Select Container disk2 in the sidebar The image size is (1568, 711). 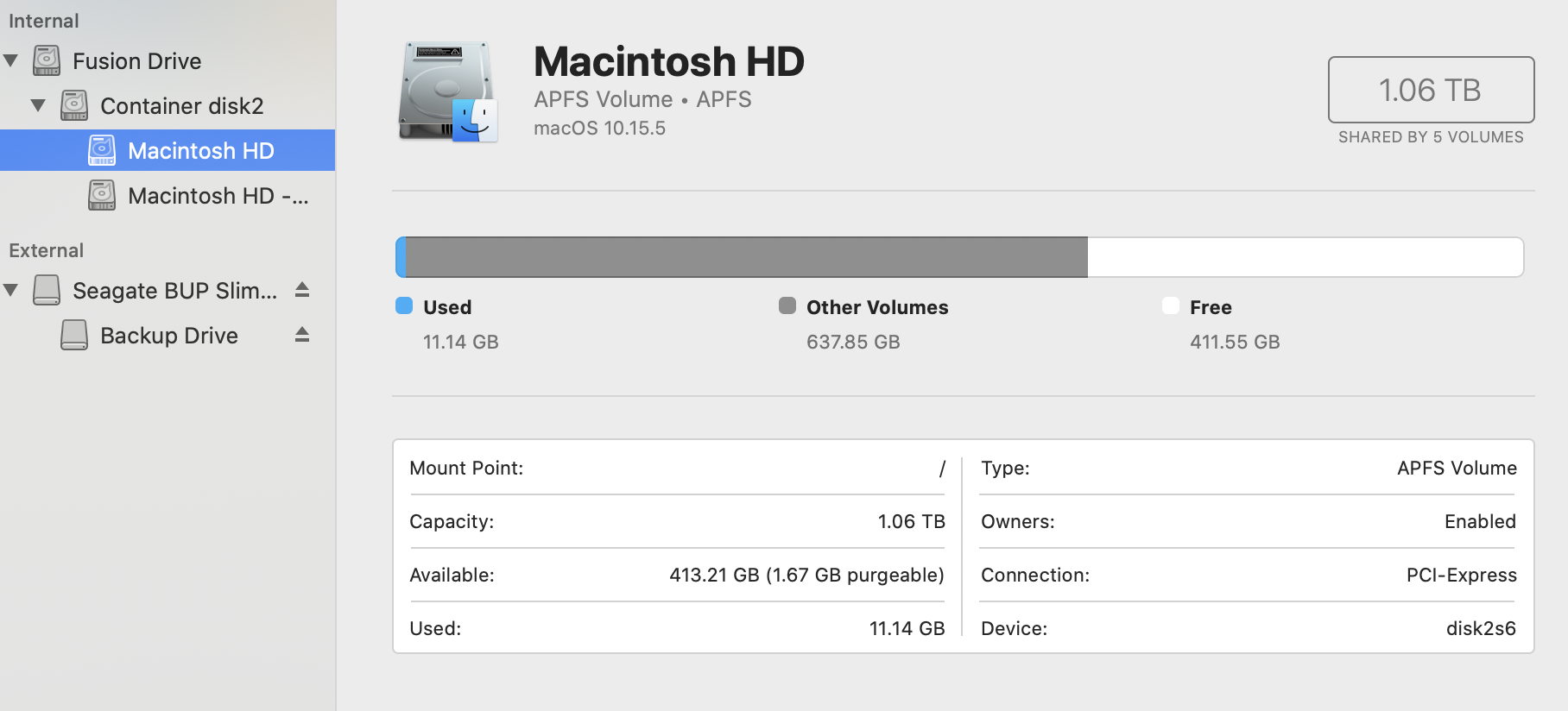click(182, 106)
